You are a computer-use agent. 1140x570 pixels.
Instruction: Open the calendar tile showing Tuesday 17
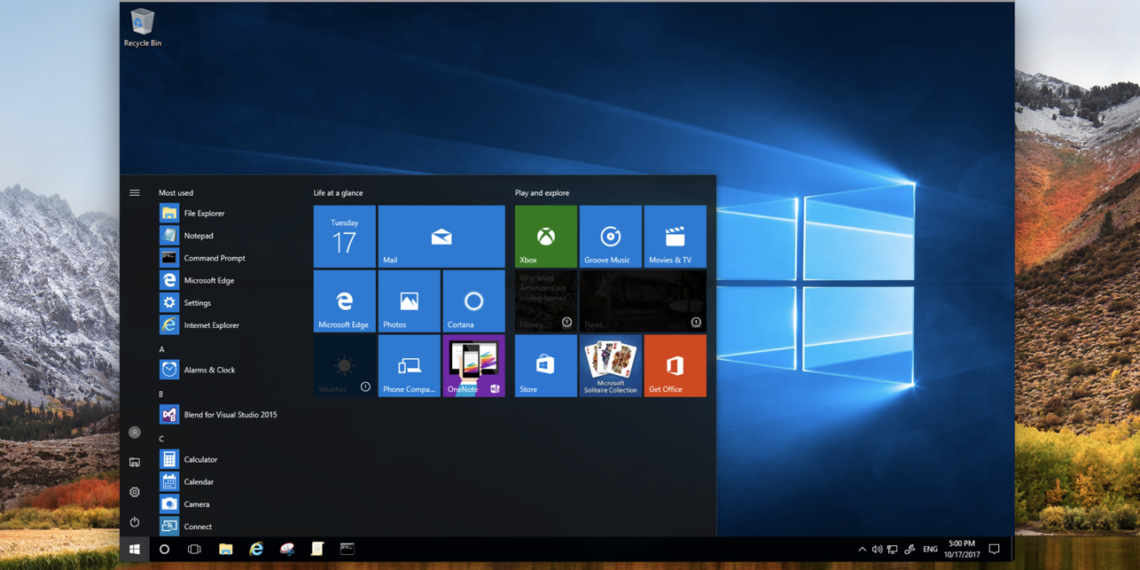pyautogui.click(x=345, y=236)
